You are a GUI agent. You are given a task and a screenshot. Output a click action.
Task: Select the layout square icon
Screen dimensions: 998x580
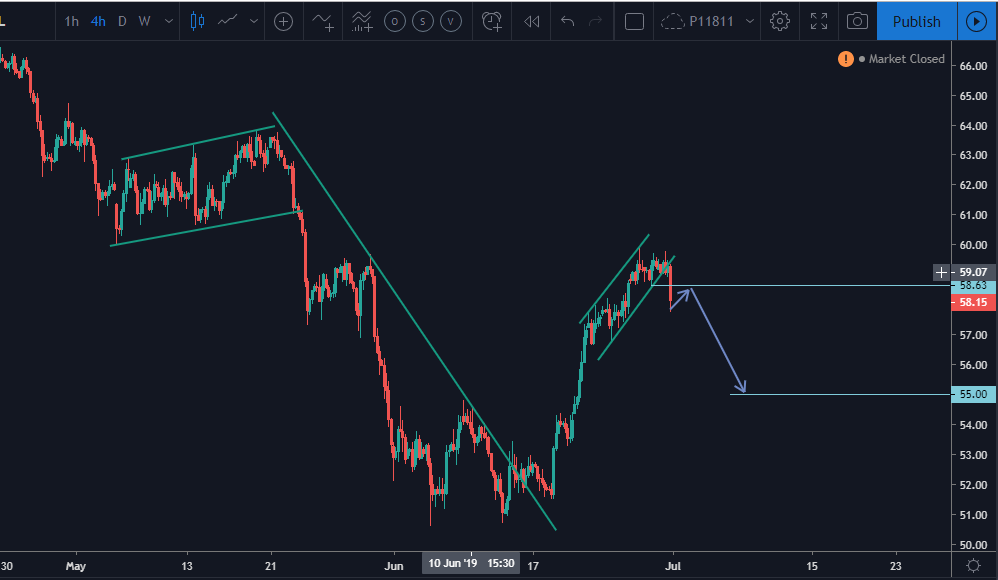635,22
